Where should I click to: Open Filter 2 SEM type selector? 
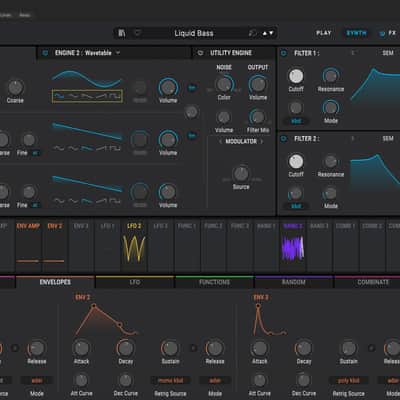tap(388, 138)
